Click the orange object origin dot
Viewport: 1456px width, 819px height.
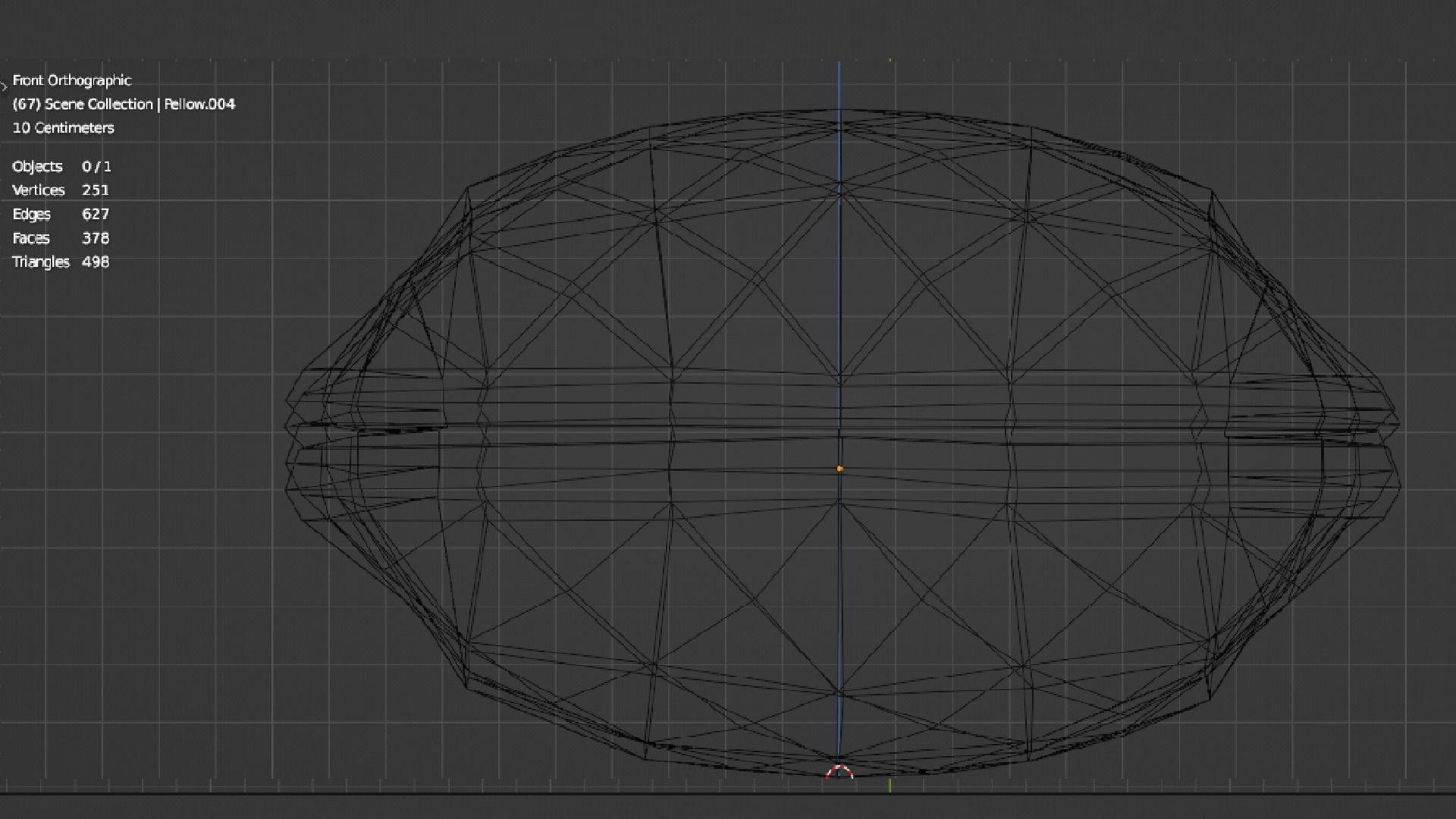pyautogui.click(x=839, y=469)
